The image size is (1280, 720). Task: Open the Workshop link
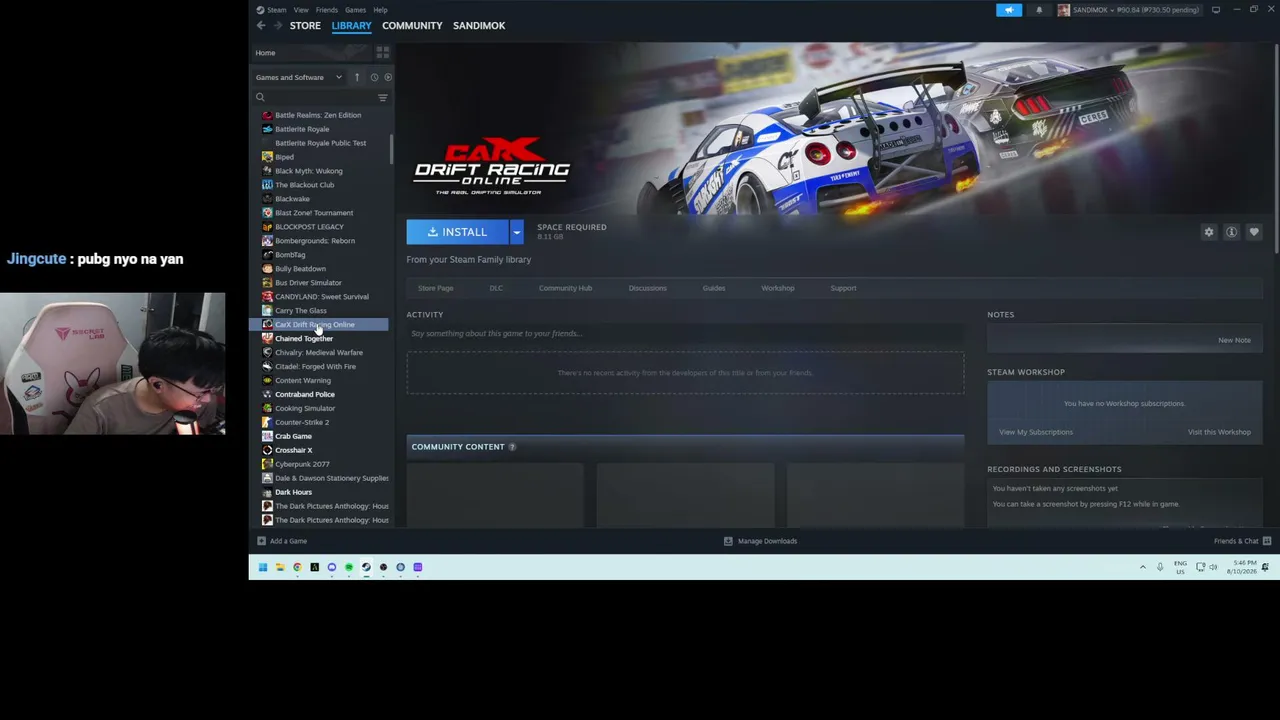coord(778,288)
